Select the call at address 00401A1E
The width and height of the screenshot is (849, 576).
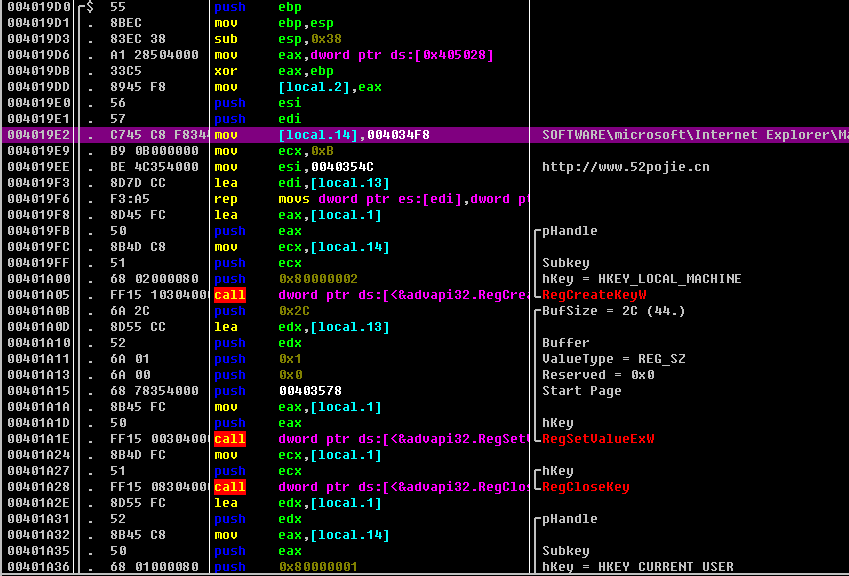pos(230,439)
